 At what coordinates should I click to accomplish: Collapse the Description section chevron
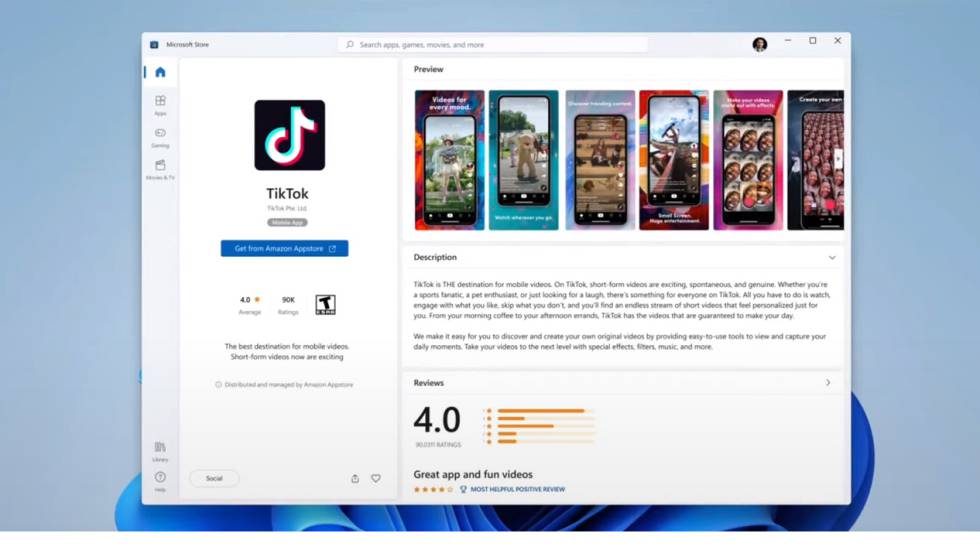832,258
